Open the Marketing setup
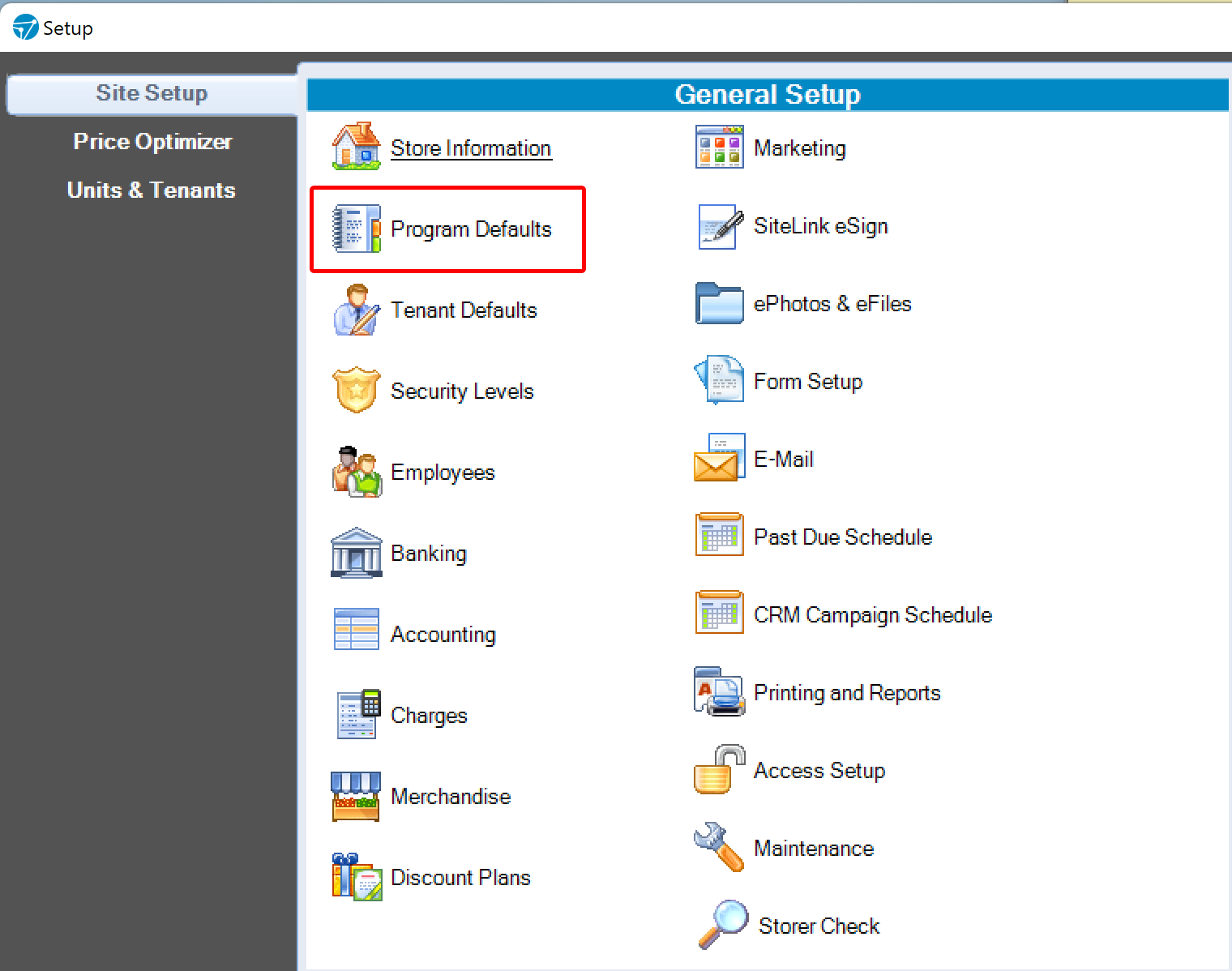The height and width of the screenshot is (971, 1232). click(799, 148)
